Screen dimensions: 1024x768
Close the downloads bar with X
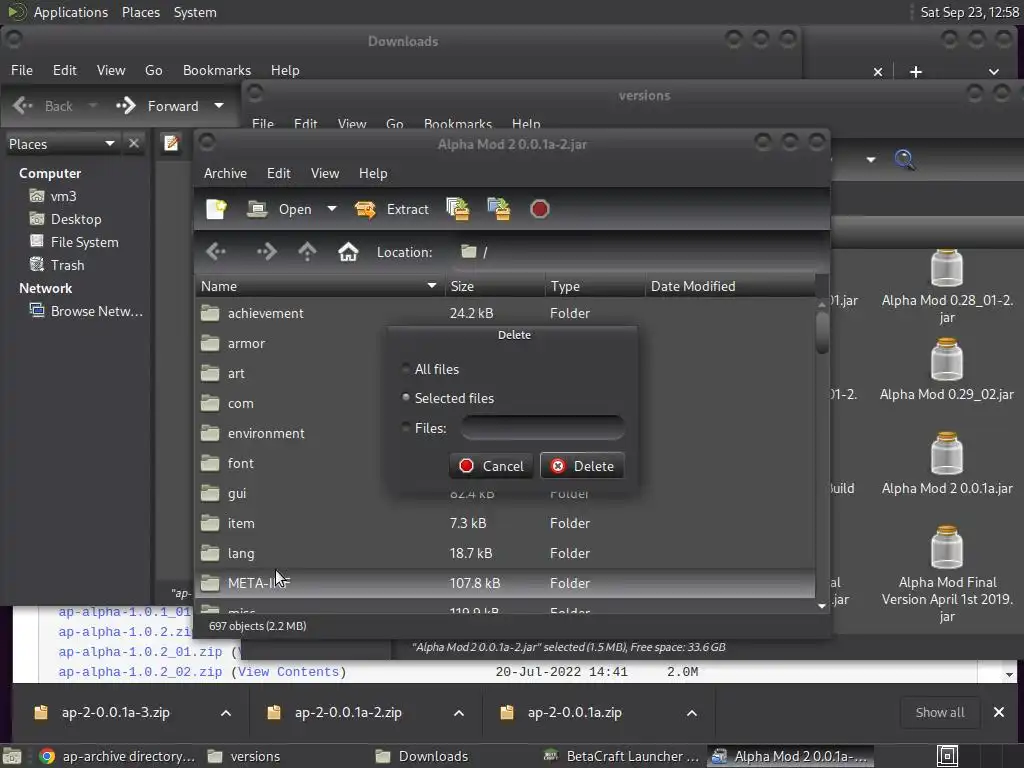click(999, 712)
